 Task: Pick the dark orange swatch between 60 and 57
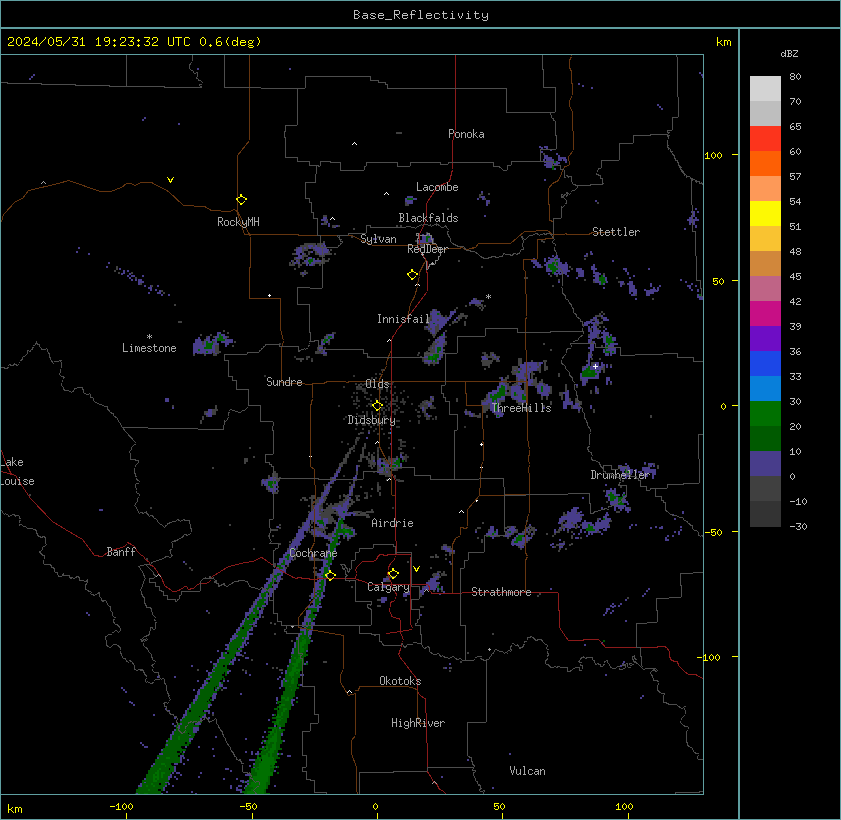pyautogui.click(x=765, y=164)
